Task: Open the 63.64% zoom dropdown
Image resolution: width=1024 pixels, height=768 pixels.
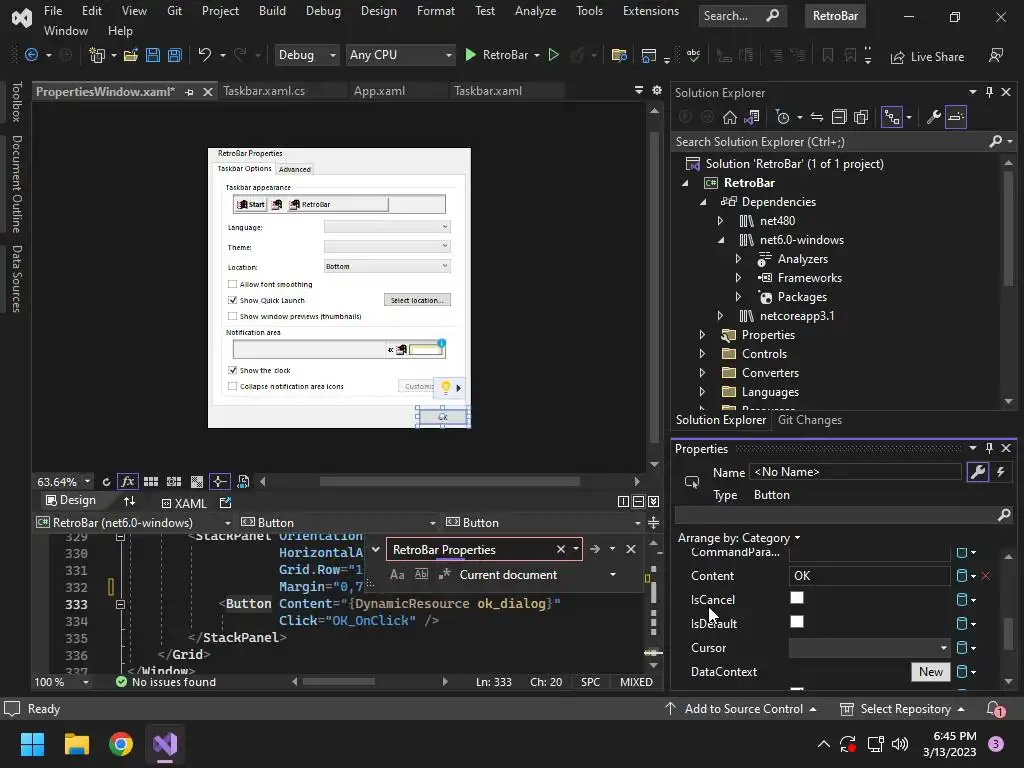Action: click(x=87, y=482)
